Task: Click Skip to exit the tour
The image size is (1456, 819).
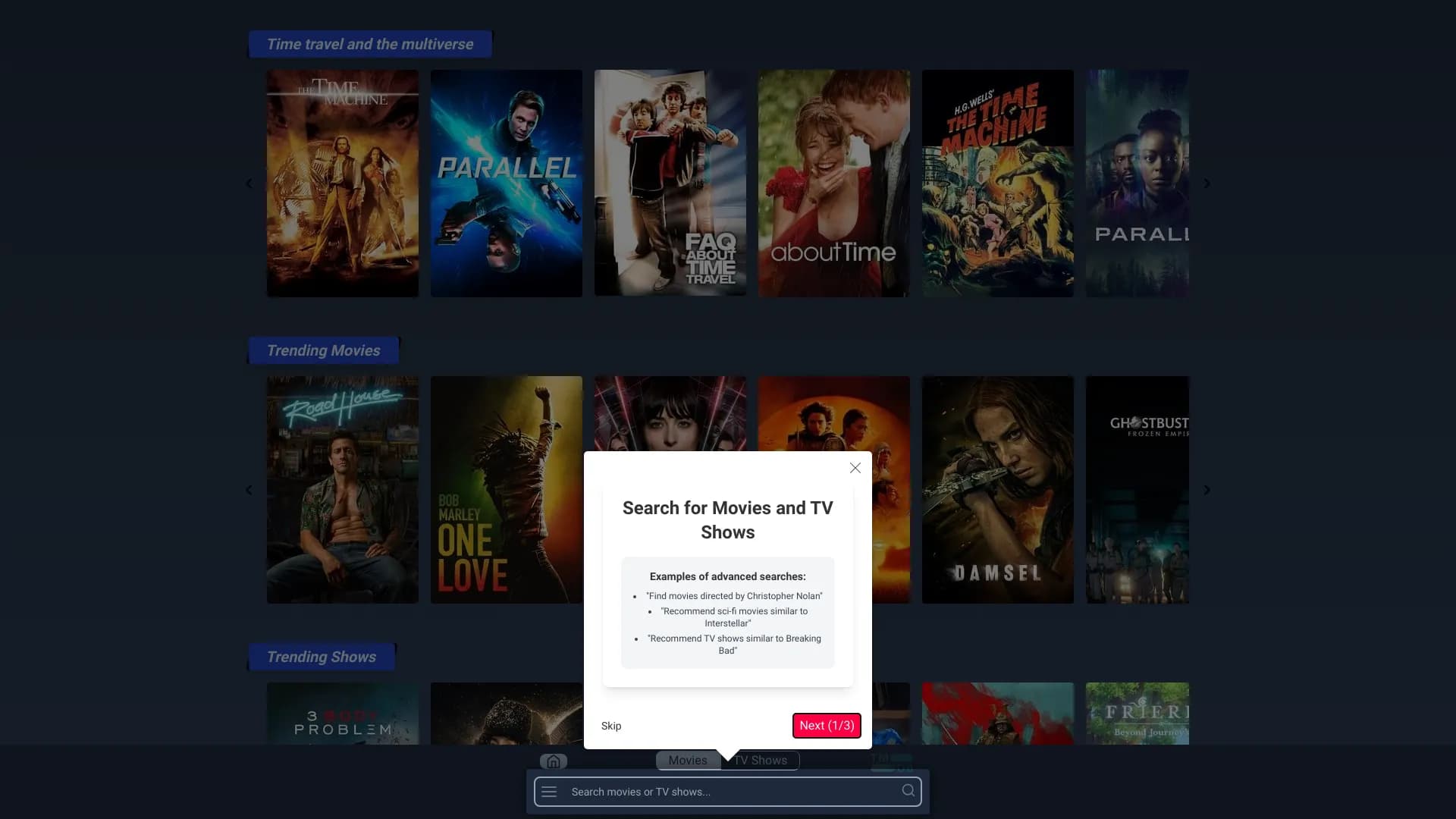Action: (610, 726)
